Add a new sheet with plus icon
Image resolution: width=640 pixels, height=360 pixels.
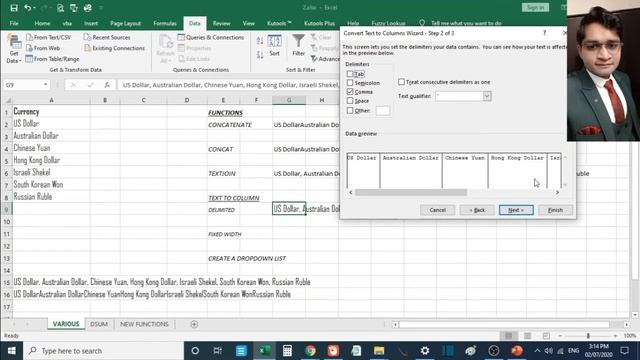(x=194, y=324)
